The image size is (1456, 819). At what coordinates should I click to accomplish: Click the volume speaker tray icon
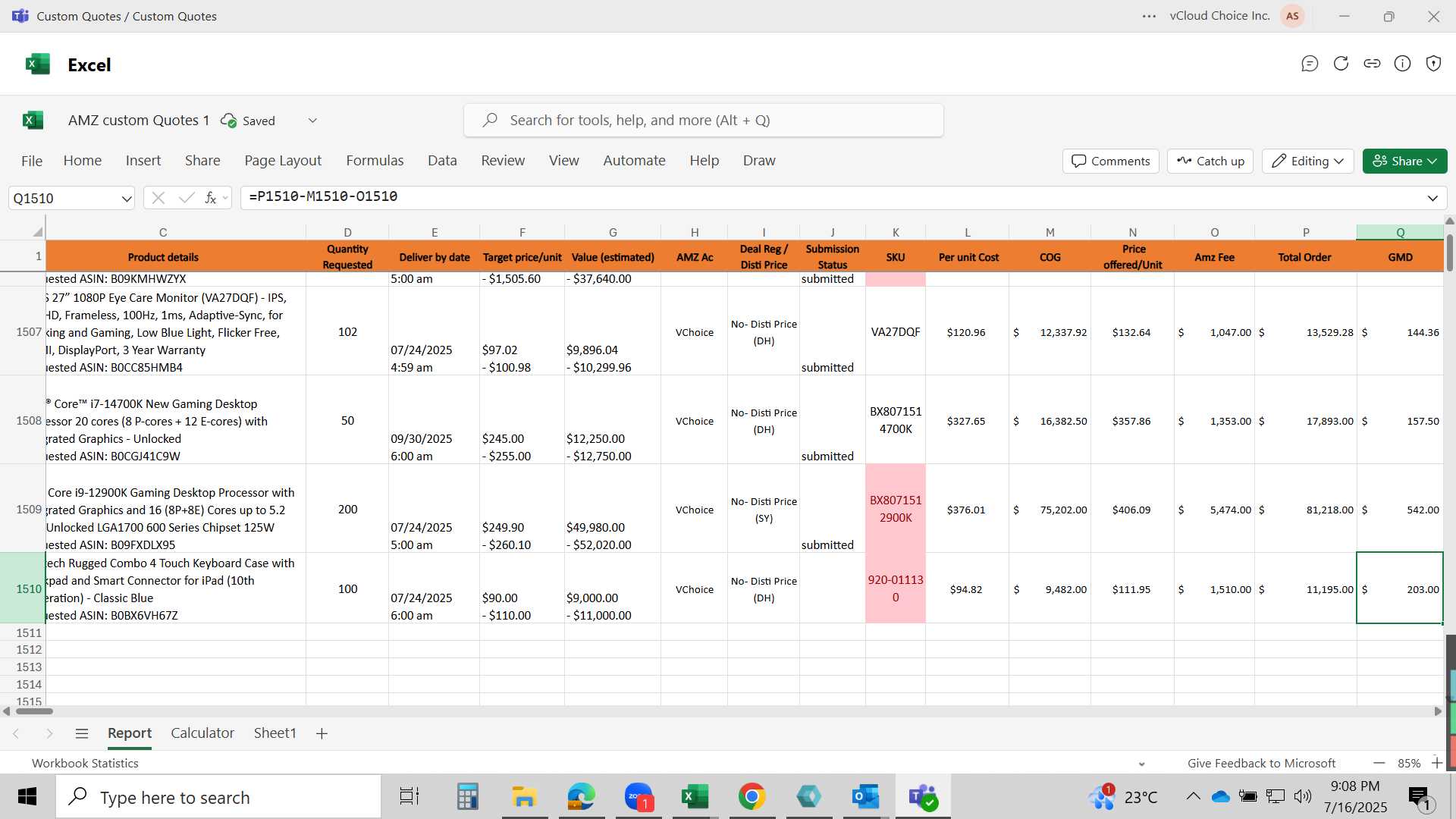click(1303, 796)
